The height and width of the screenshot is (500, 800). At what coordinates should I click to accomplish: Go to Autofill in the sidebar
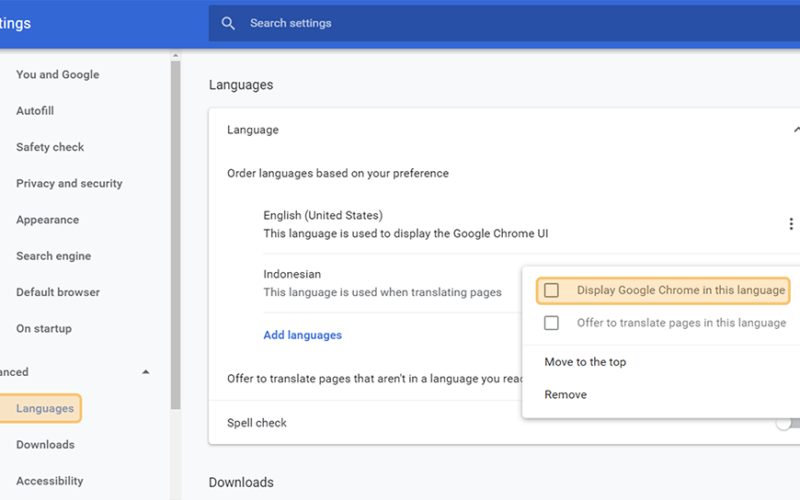point(35,111)
